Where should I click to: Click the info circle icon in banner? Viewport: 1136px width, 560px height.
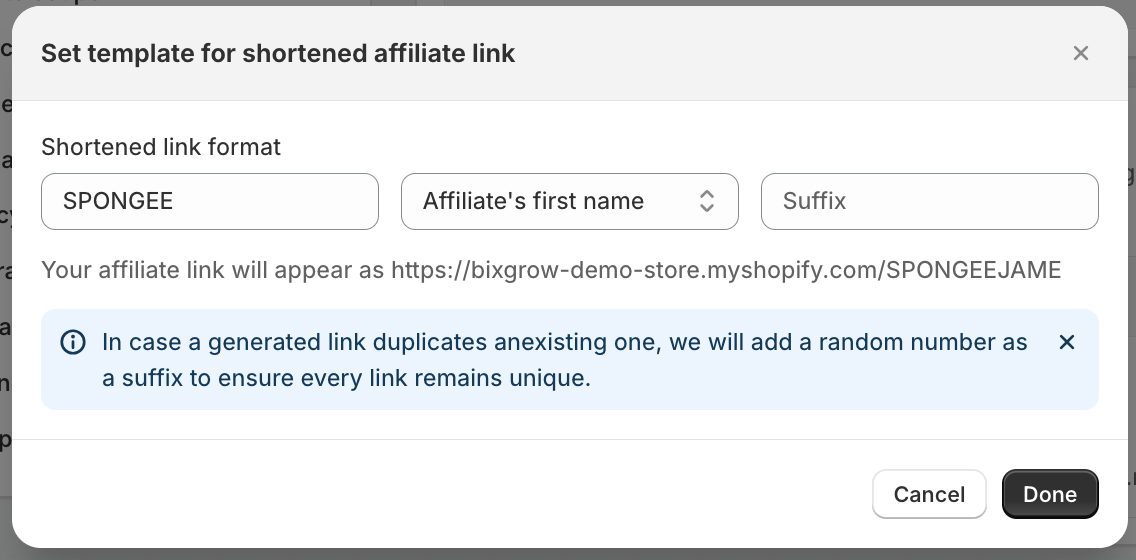point(73,343)
